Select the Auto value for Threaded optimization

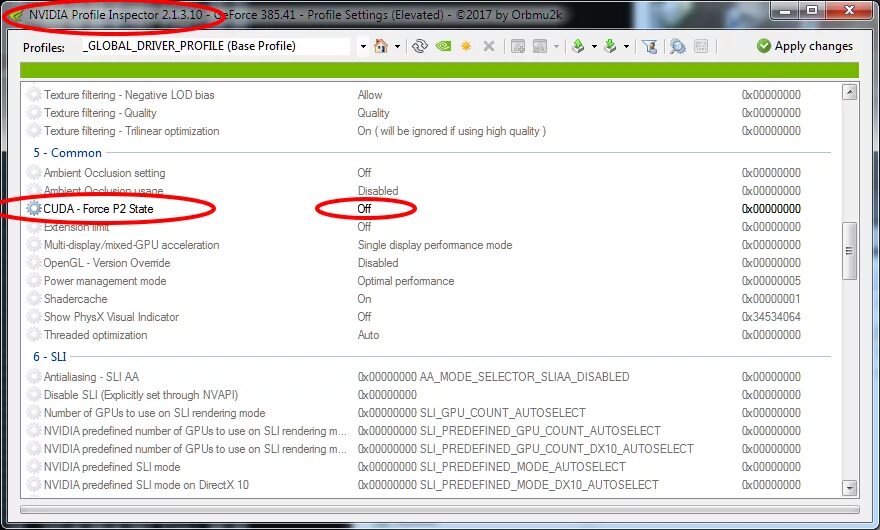tap(368, 335)
